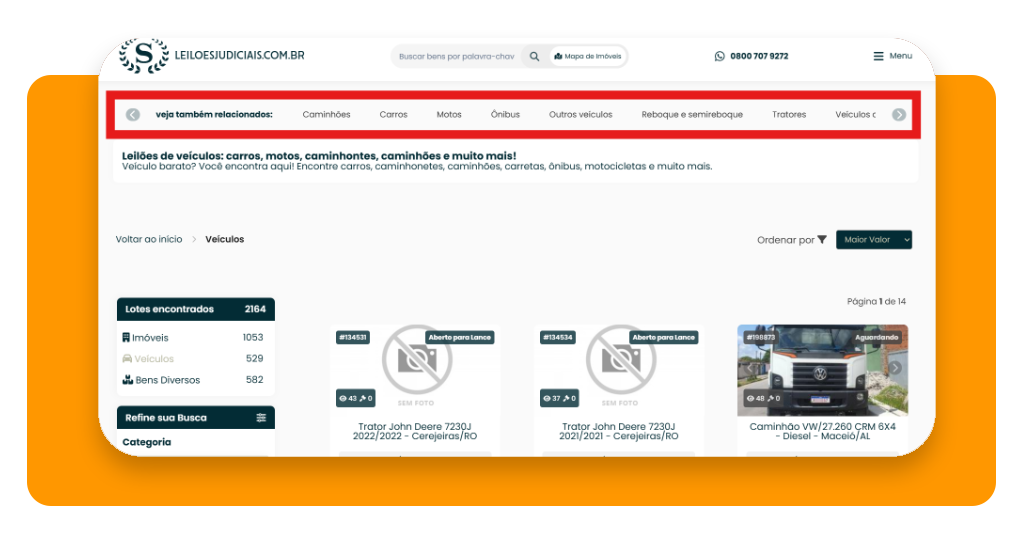Toggle Refine sua Busca filter sliders icon
Screen dimensions: 1024x536
point(261,418)
